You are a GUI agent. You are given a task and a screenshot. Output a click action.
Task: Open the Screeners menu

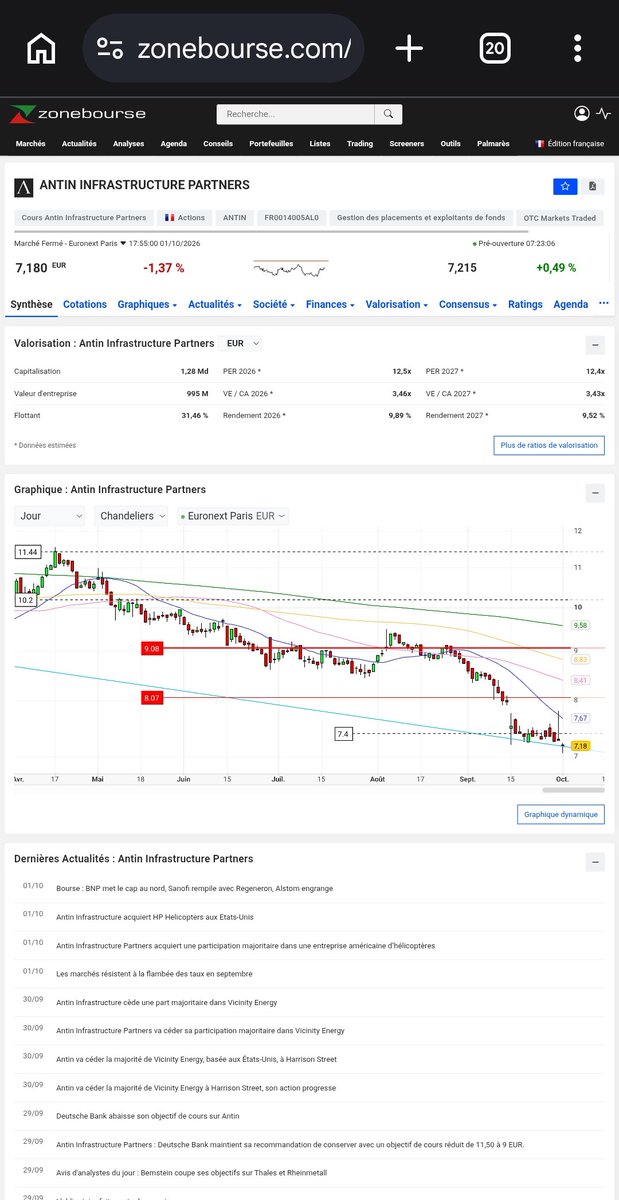[x=407, y=144]
